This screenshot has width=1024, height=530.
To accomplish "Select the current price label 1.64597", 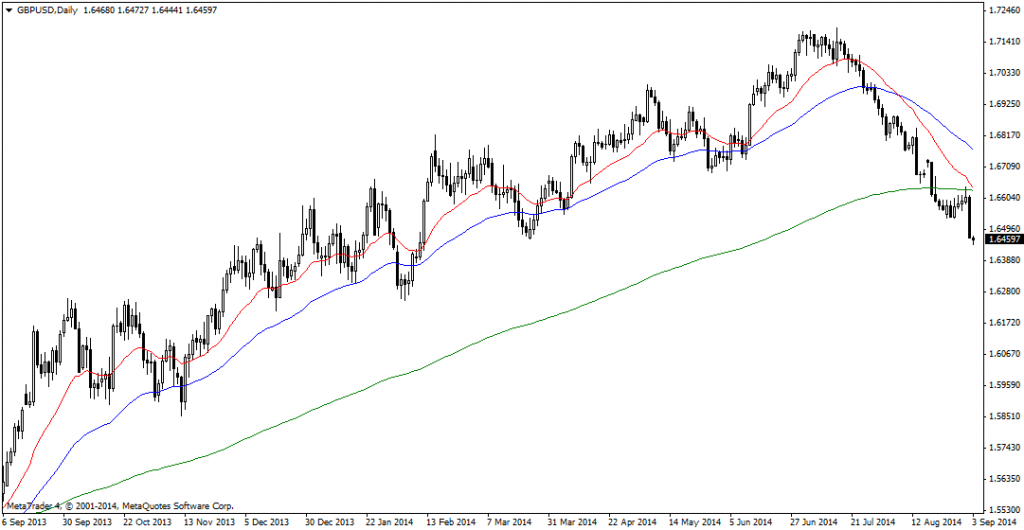I will [1003, 239].
